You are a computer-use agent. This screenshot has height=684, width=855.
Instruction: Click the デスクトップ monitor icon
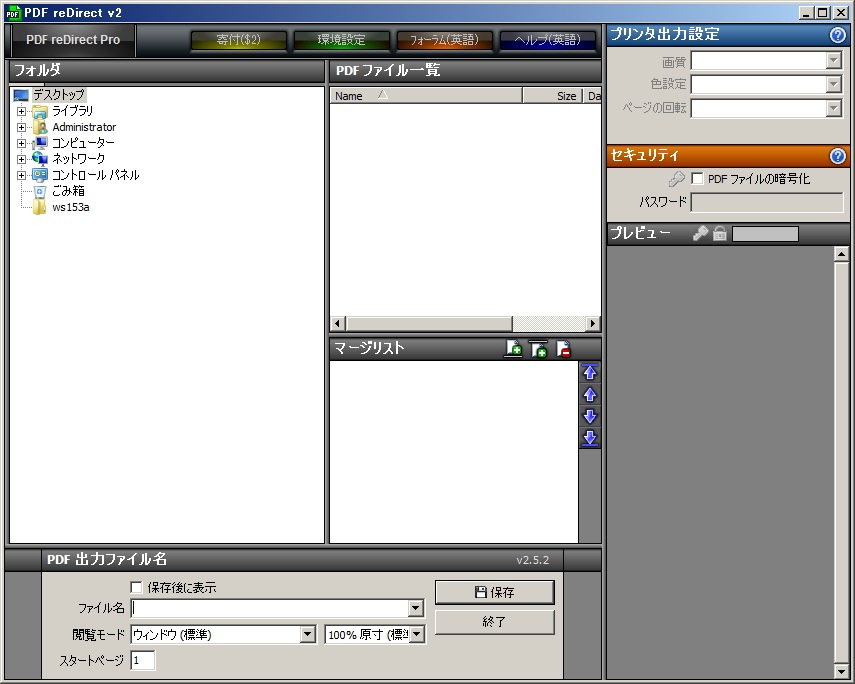(x=21, y=95)
